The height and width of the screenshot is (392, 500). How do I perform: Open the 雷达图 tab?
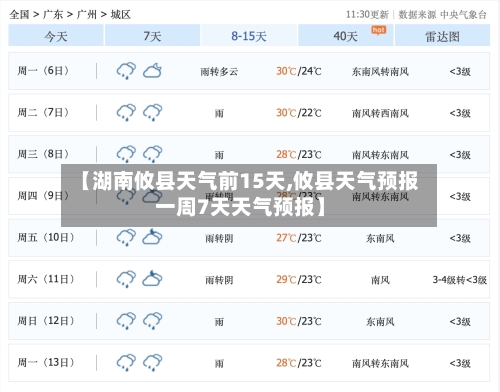442,36
